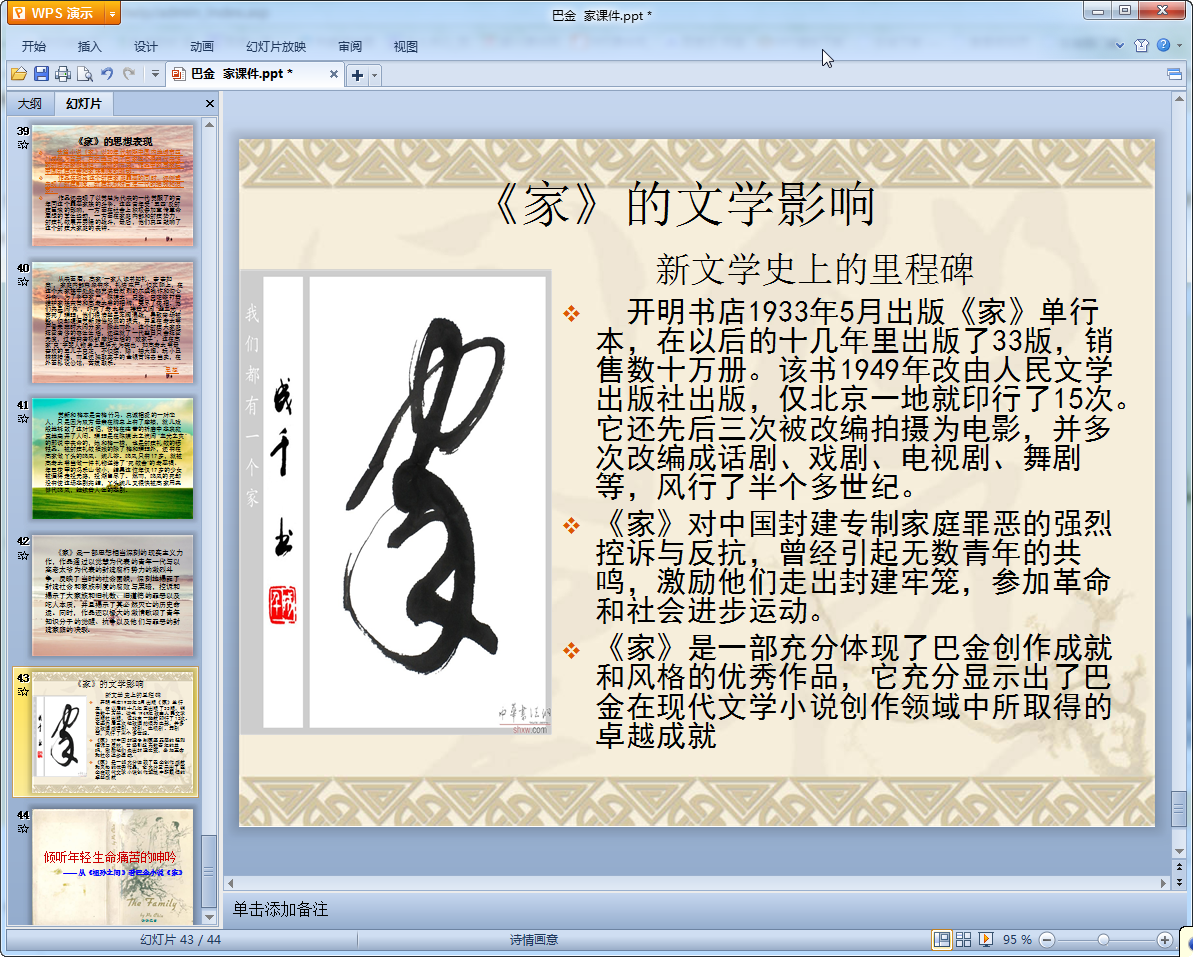Click the zoom in plus button

tap(1164, 940)
